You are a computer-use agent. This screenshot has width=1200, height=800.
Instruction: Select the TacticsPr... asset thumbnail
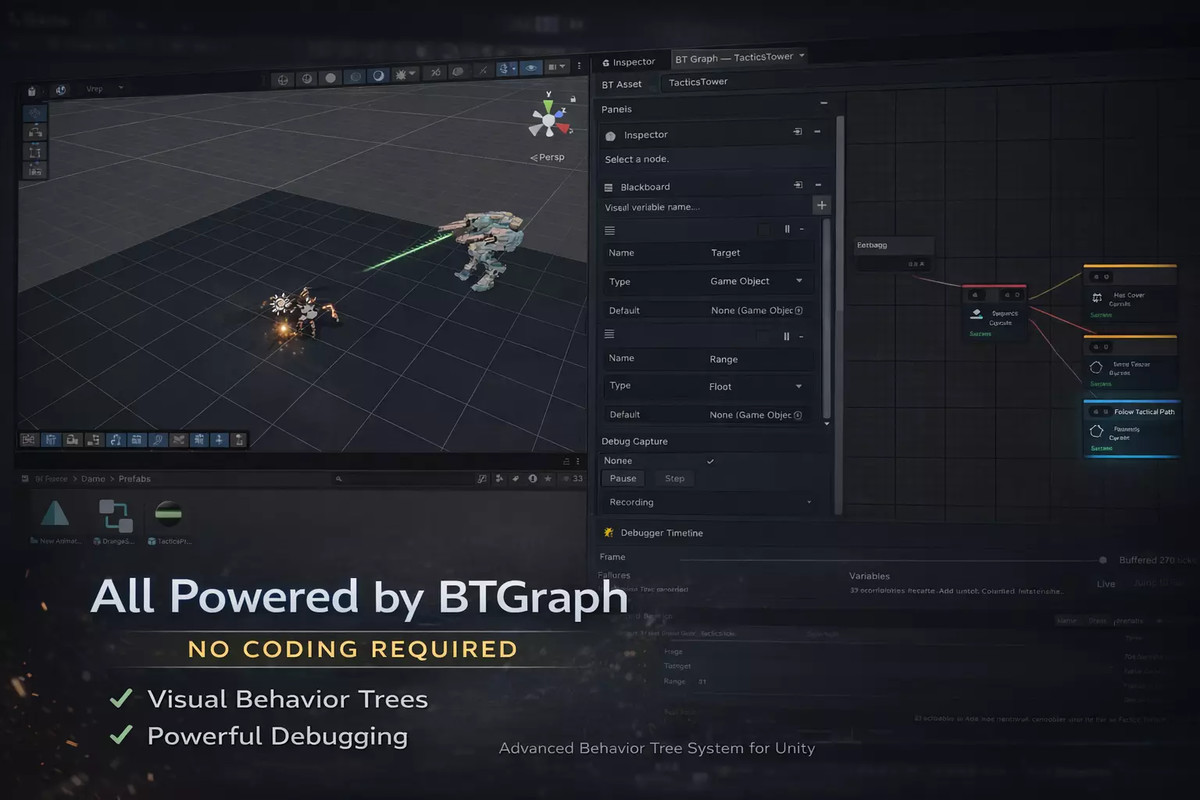169,521
